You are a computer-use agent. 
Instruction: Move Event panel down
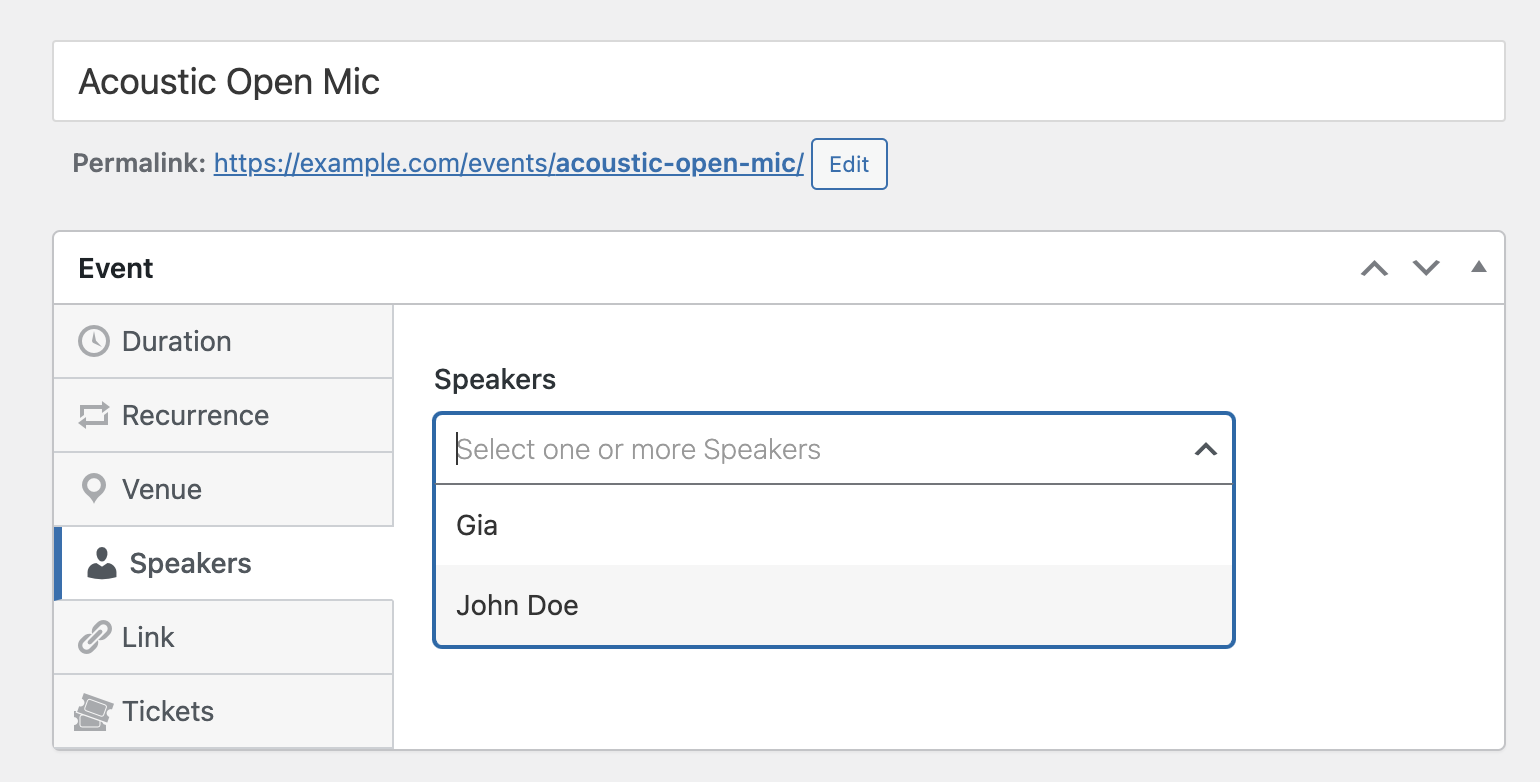pos(1425,268)
